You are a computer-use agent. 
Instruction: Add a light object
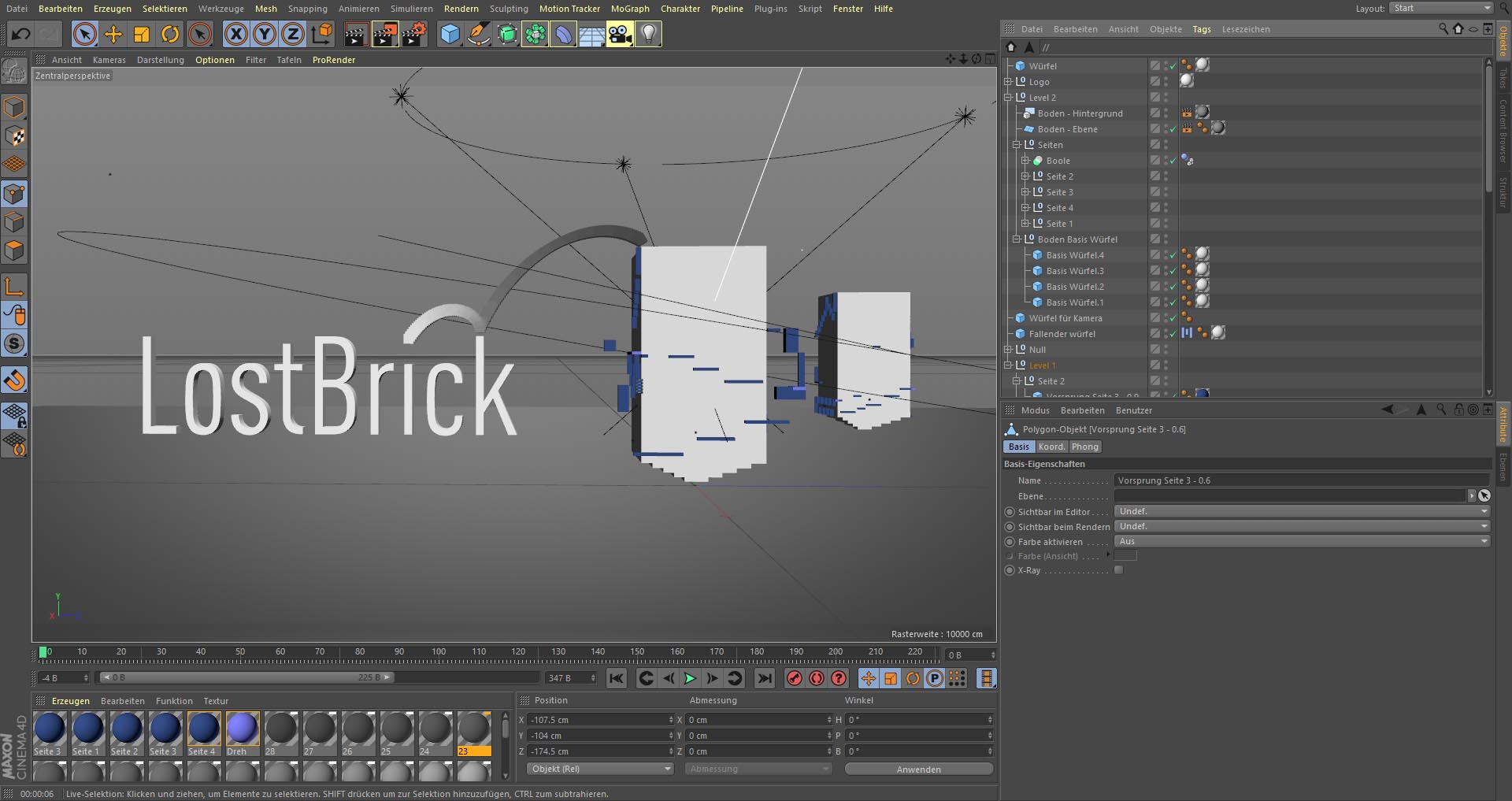tap(648, 34)
